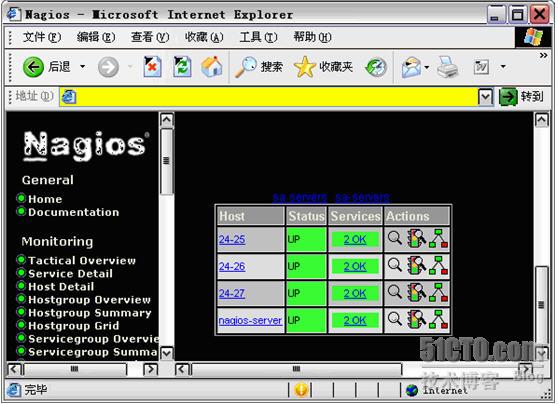View extended host info for 24-27
Screen dimensions: 558x404
[395, 292]
